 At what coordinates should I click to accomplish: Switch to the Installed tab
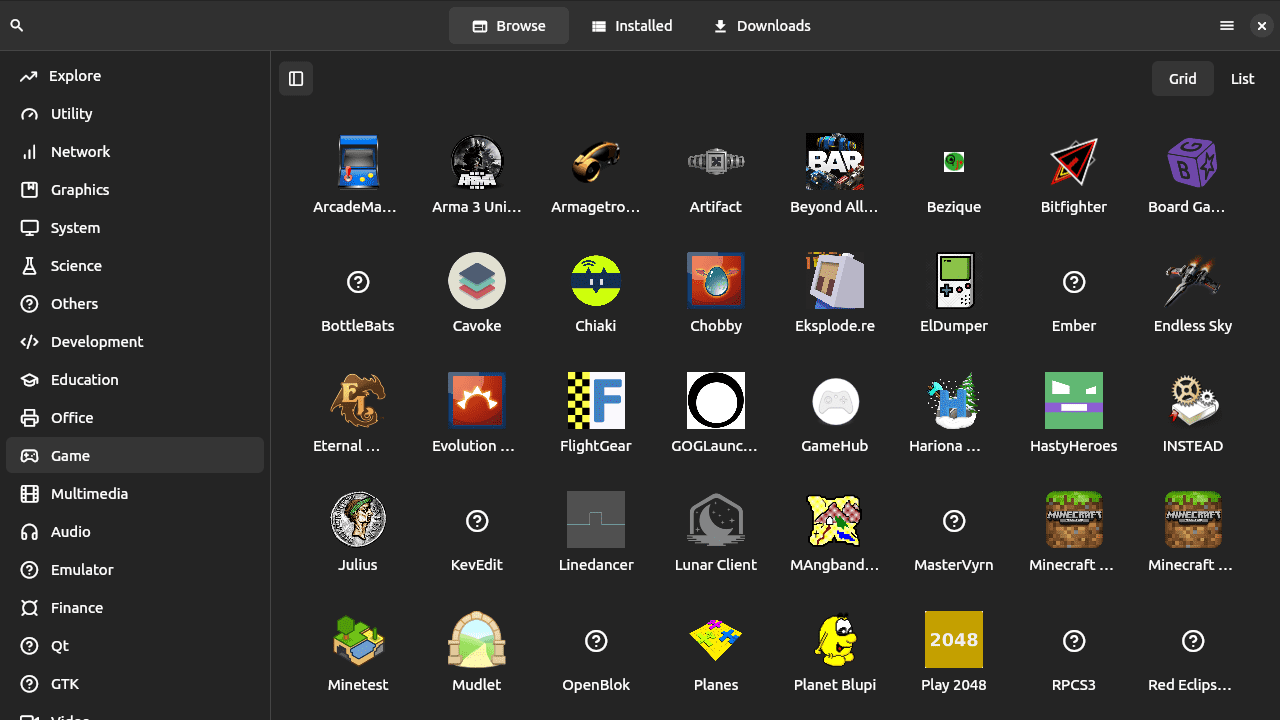[631, 26]
